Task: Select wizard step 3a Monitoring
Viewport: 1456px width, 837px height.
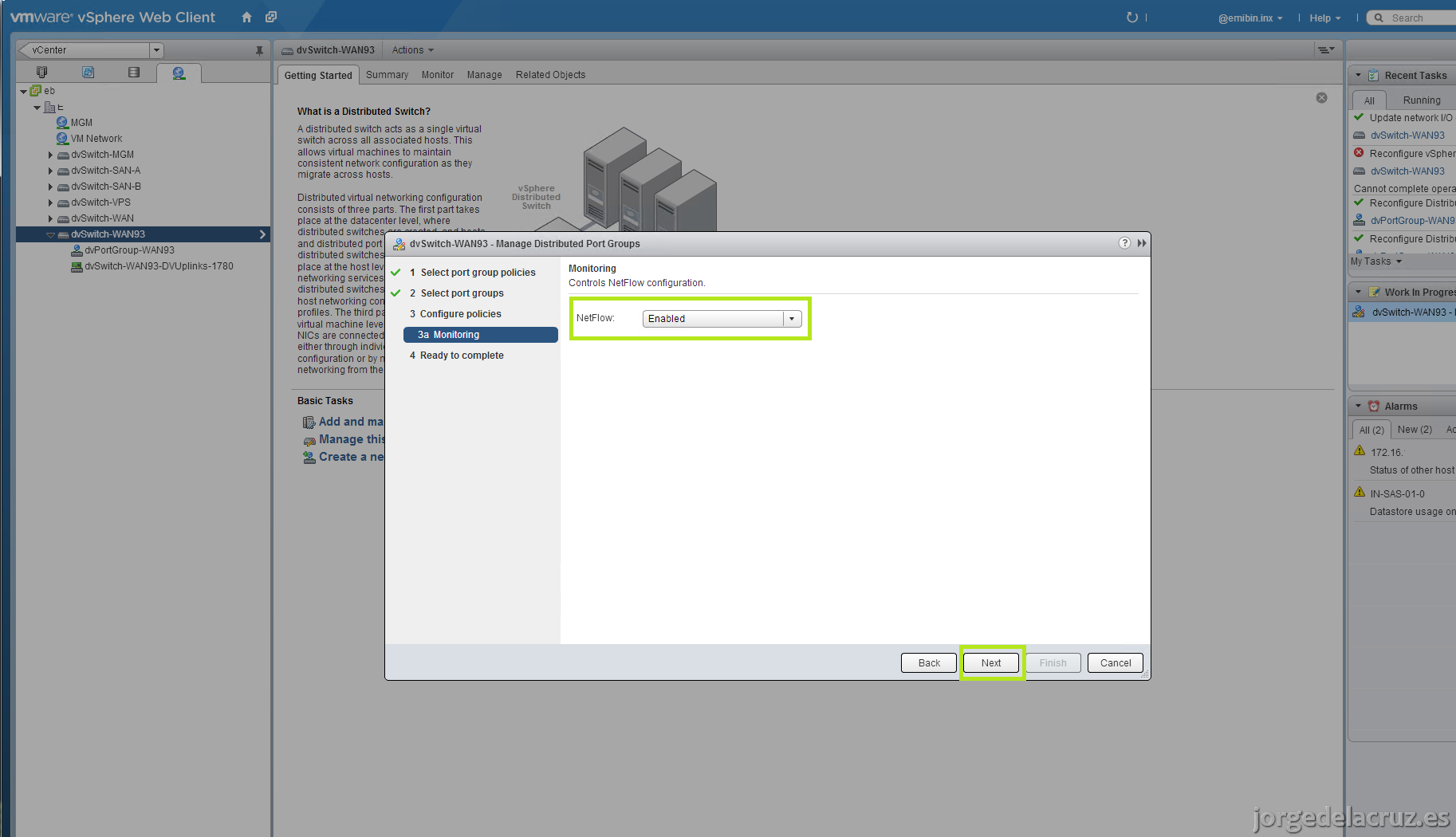Action: [x=481, y=335]
